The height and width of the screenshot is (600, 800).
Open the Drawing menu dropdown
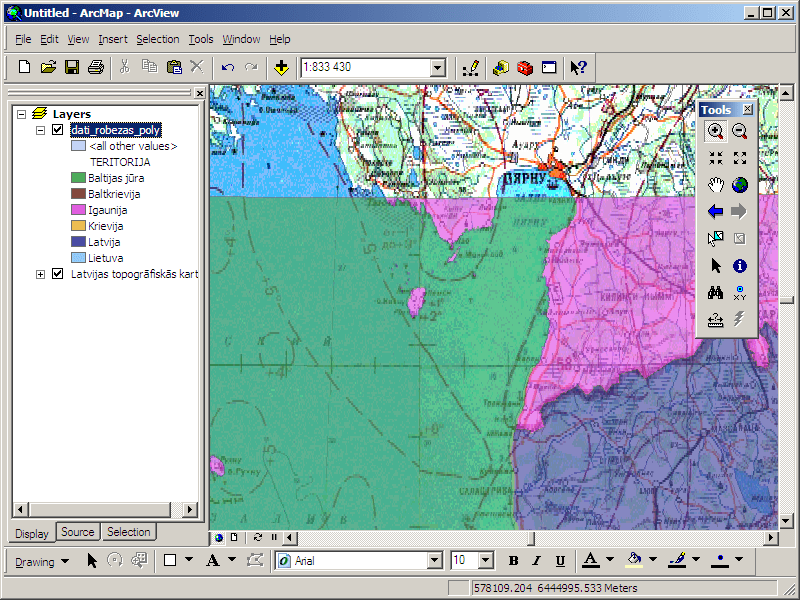coord(42,562)
